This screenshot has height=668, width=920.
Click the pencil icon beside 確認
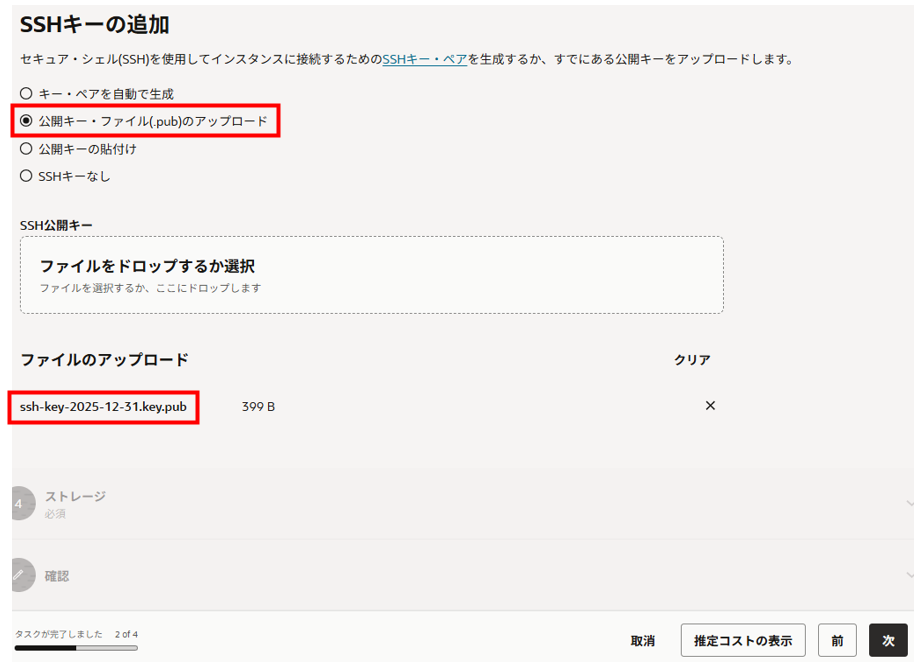click(x=19, y=575)
